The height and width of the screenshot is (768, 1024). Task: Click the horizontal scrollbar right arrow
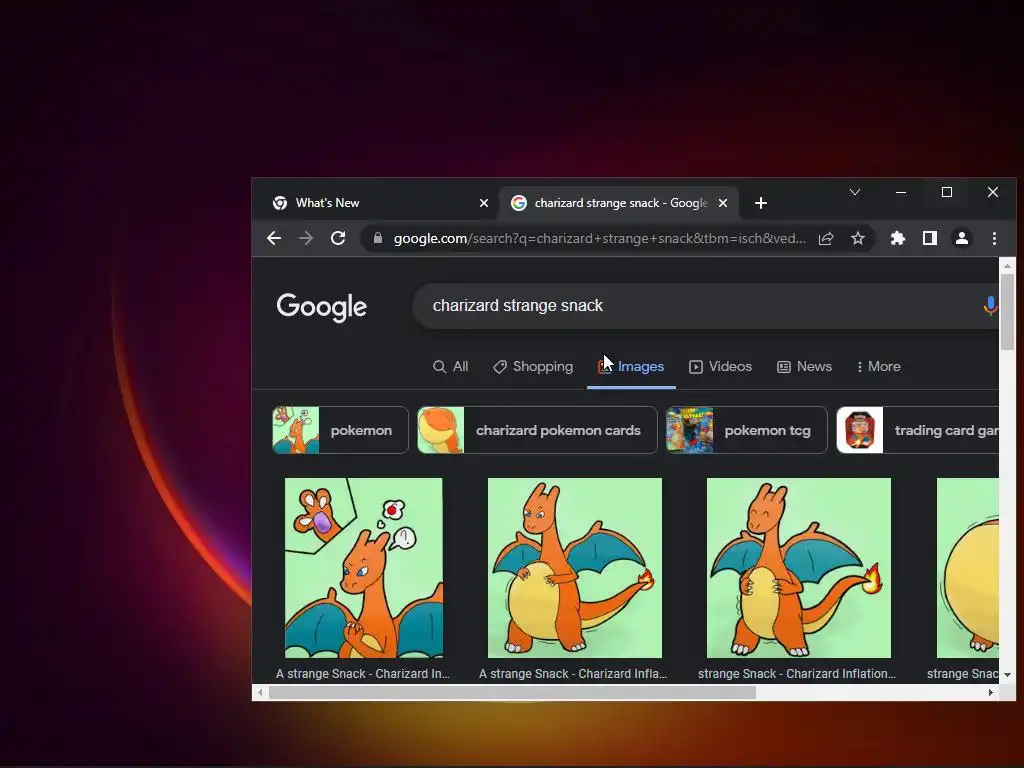[x=991, y=692]
